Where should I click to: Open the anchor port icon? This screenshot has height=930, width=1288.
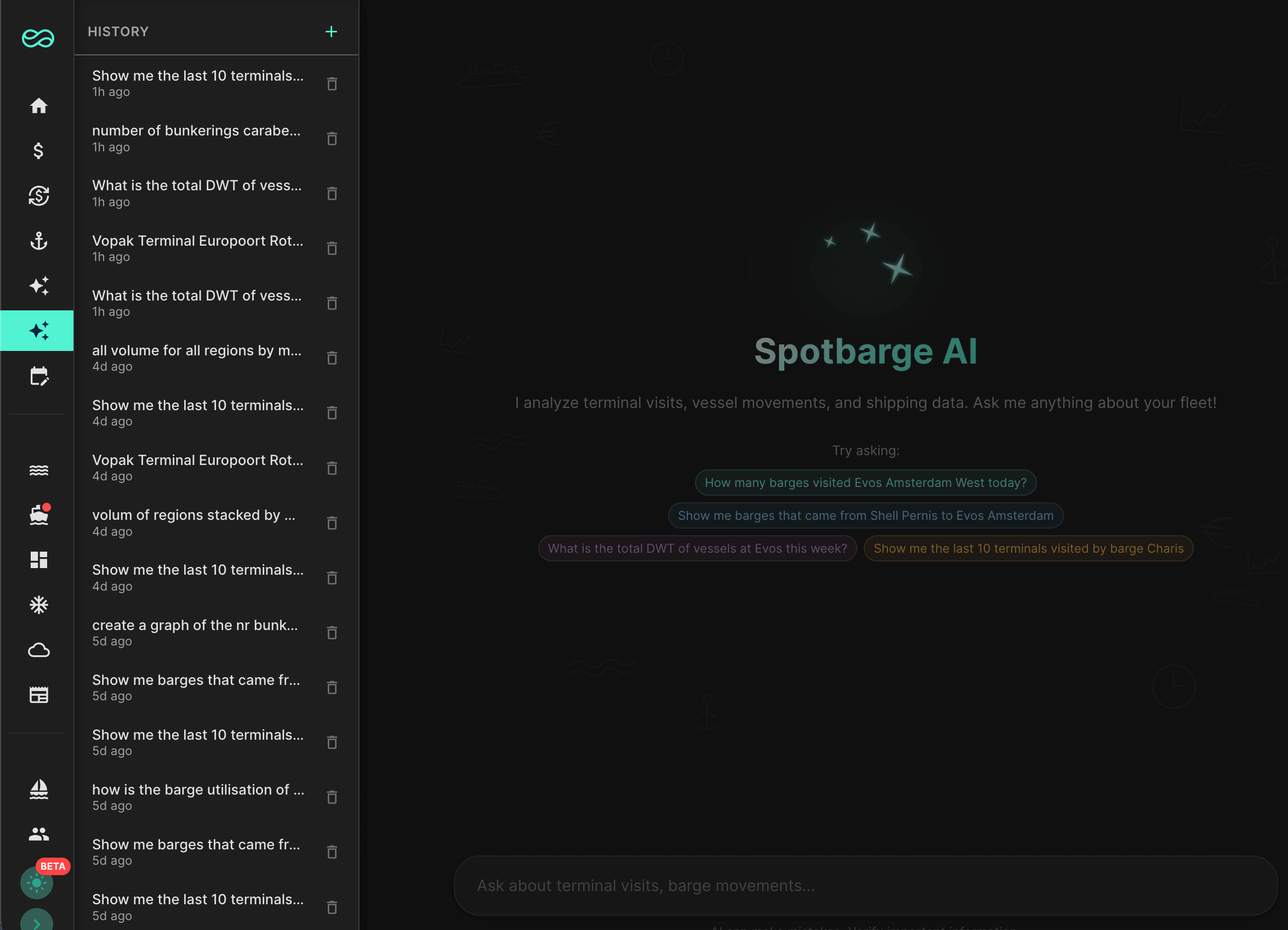pos(38,241)
